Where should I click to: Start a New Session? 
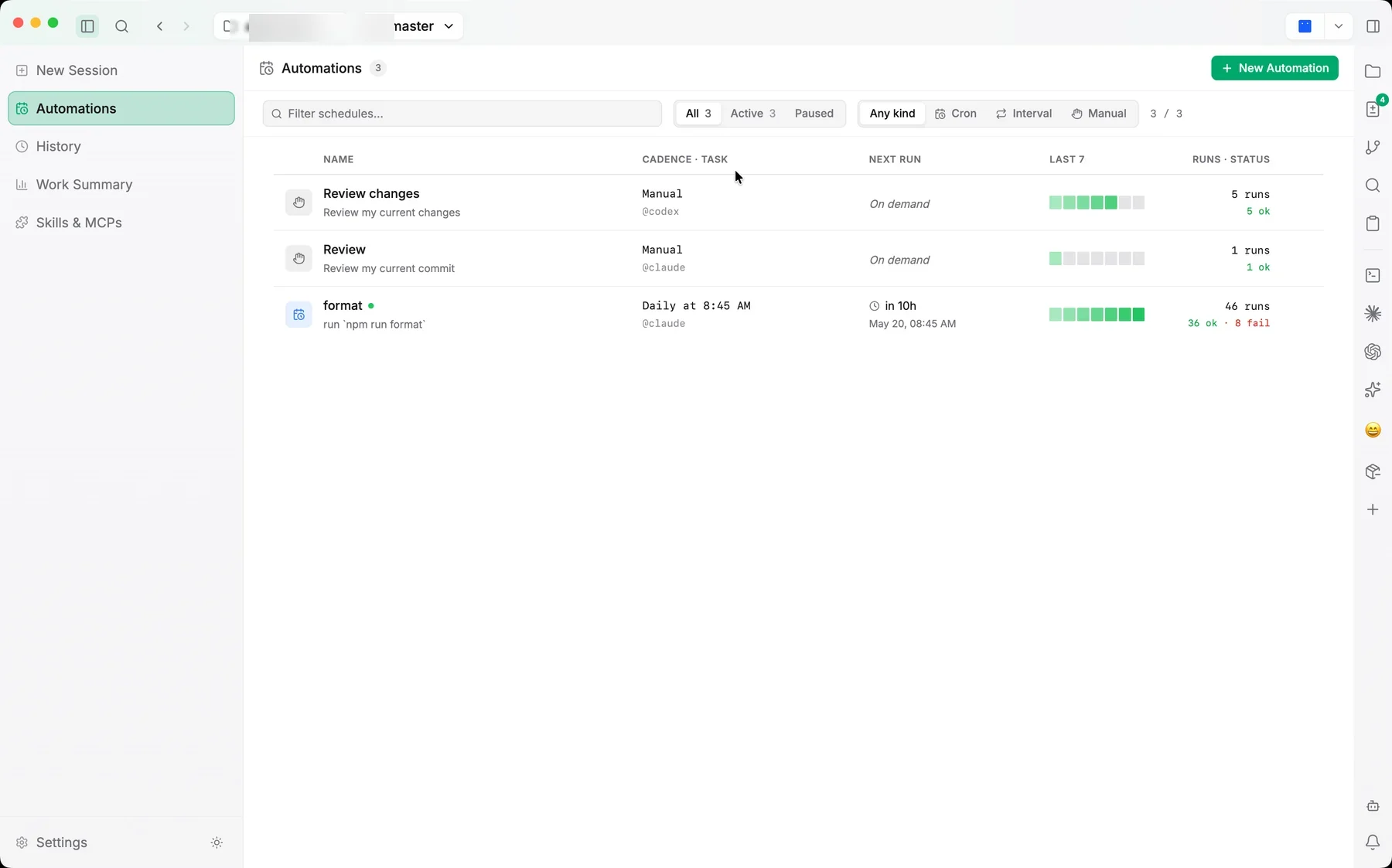(x=121, y=70)
